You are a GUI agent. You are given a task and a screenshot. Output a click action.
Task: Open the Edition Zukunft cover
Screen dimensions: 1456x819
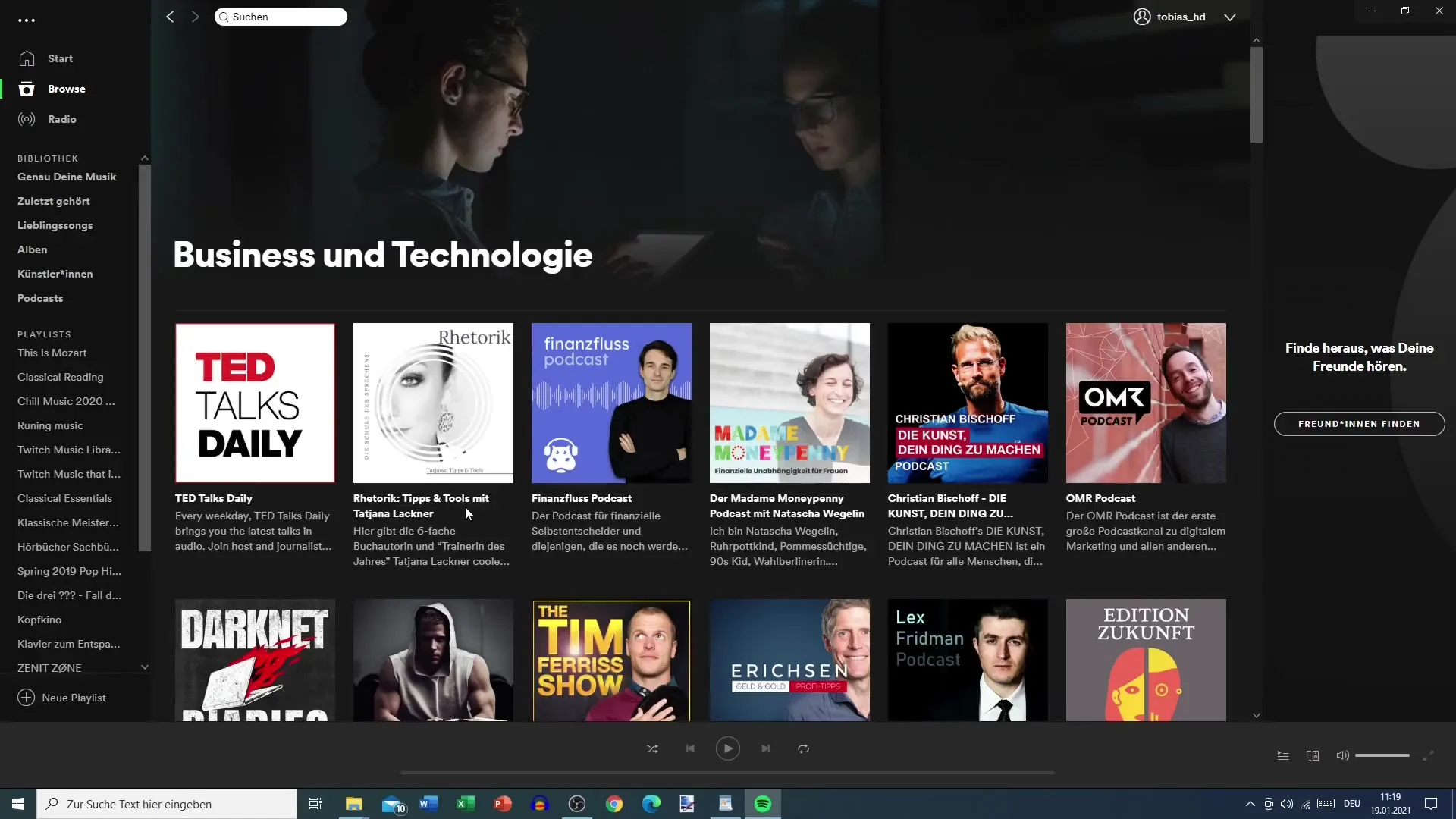1146,660
